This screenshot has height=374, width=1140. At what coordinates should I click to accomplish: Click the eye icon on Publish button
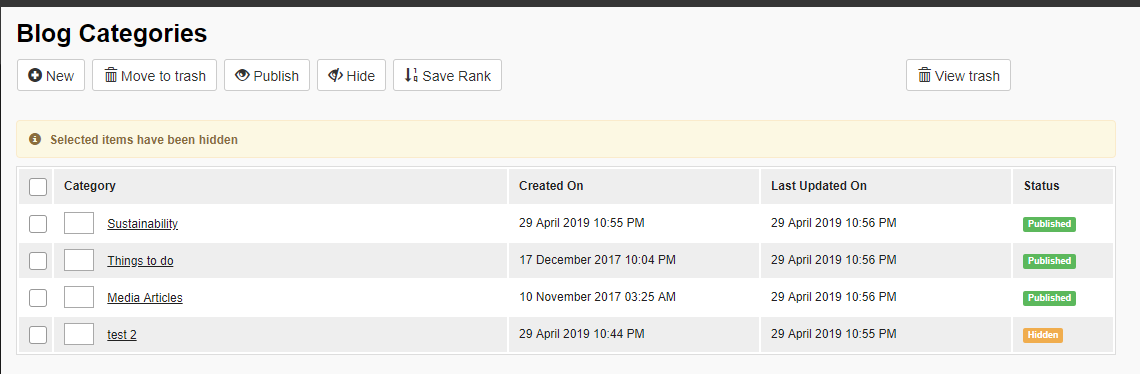point(242,76)
